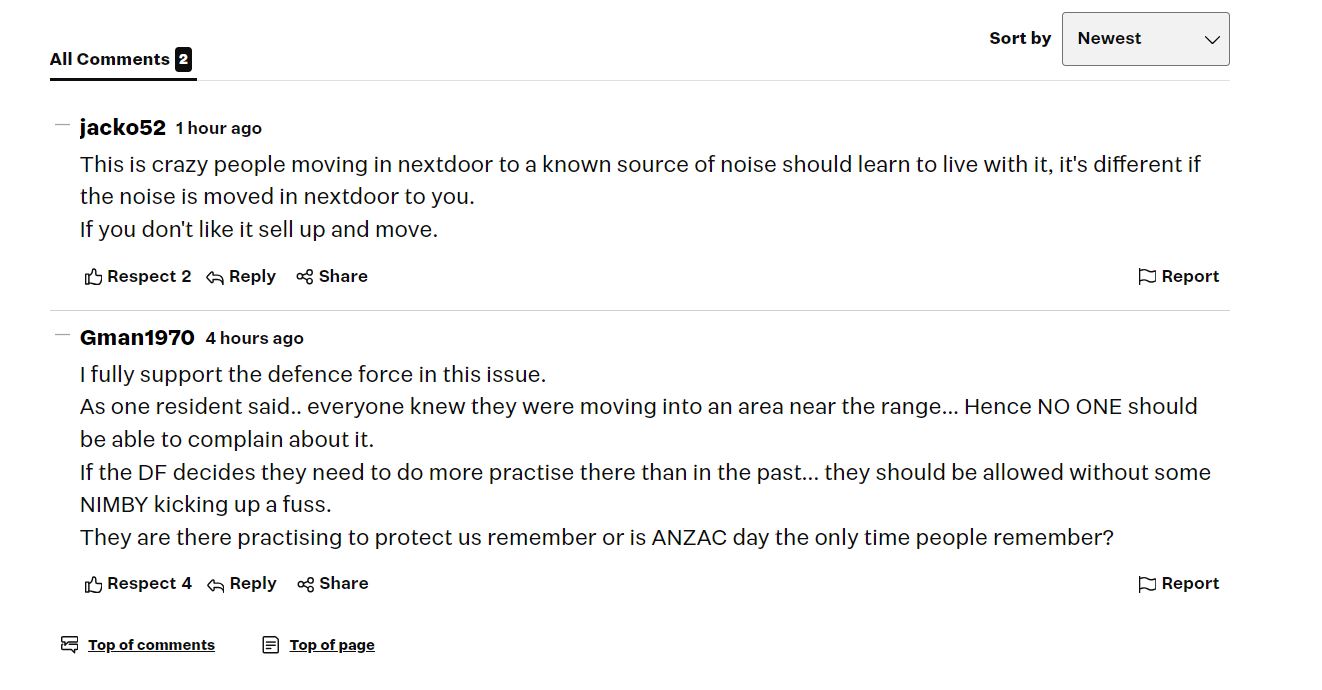Collapse jacko52's comment with the dash toggle
This screenshot has height=690, width=1322.
62,126
